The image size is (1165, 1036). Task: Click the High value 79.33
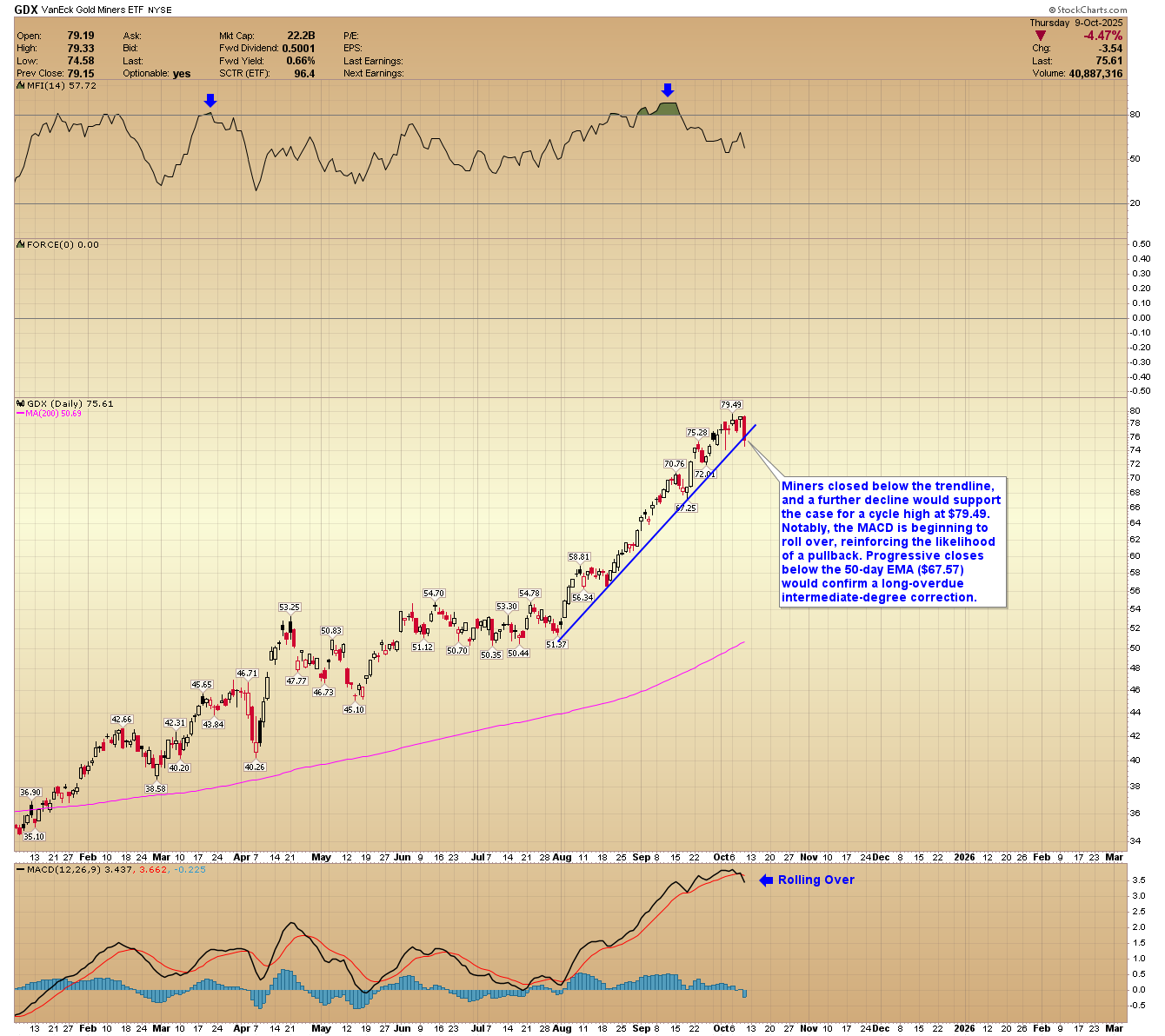tap(81, 49)
